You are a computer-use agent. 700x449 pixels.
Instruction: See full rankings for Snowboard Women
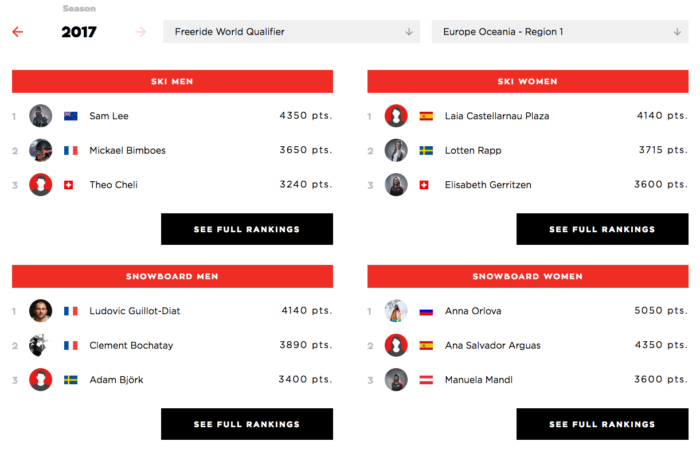(x=602, y=424)
